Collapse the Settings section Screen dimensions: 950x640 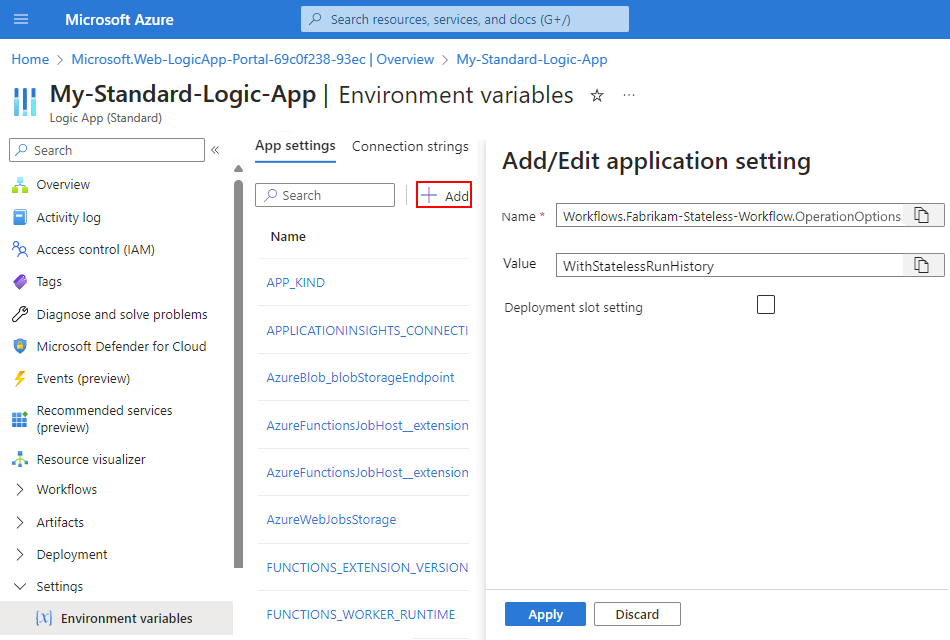62,586
